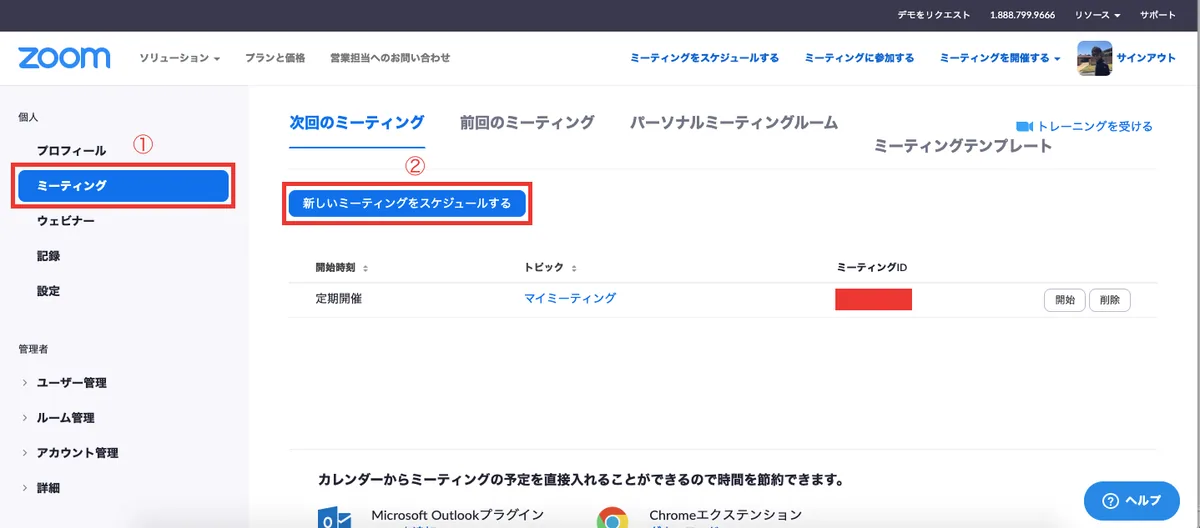Expand アカウント管理 section
Viewport: 1200px width, 528px height.
click(70, 453)
